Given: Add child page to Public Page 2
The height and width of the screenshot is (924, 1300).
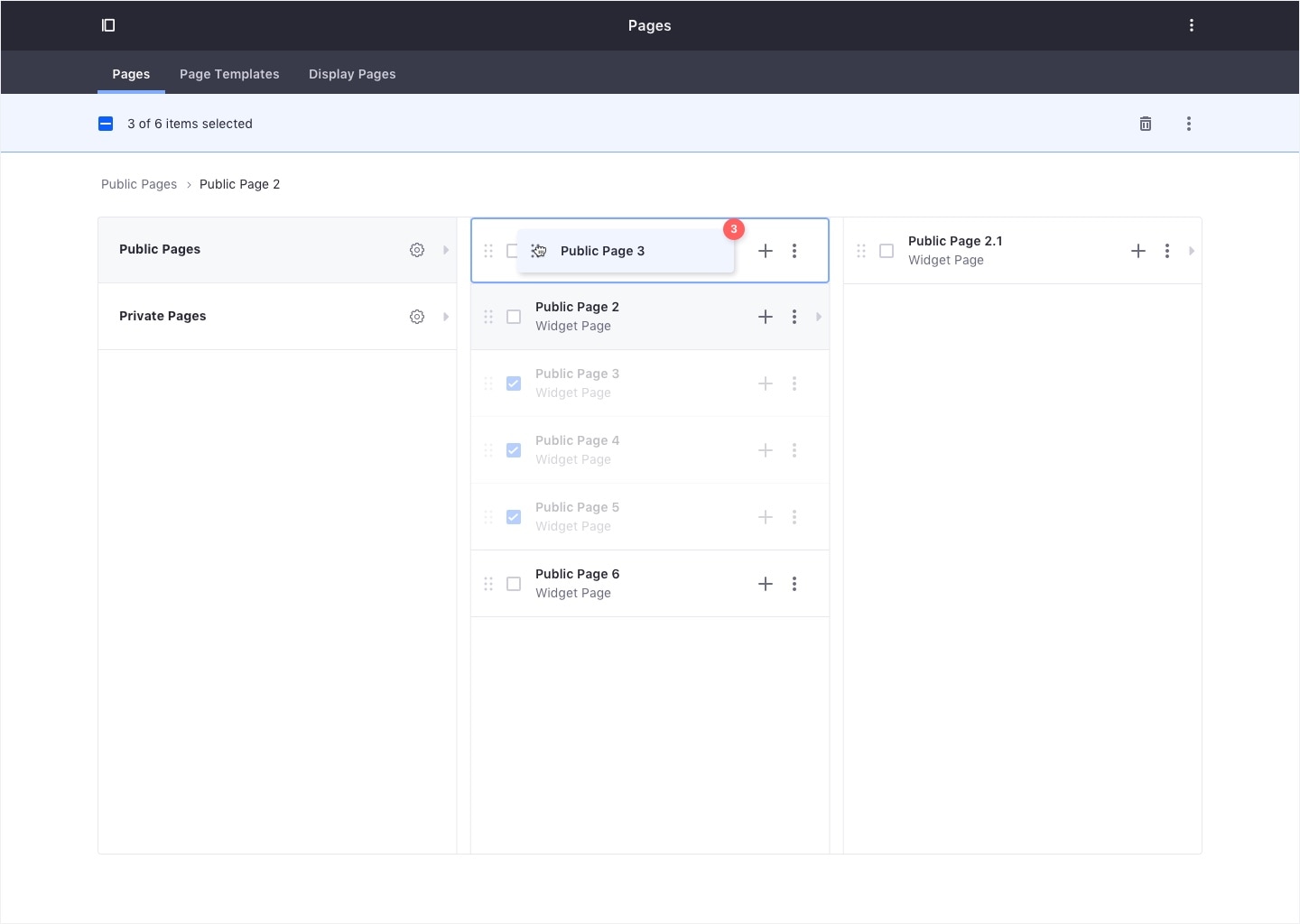Looking at the screenshot, I should [765, 317].
